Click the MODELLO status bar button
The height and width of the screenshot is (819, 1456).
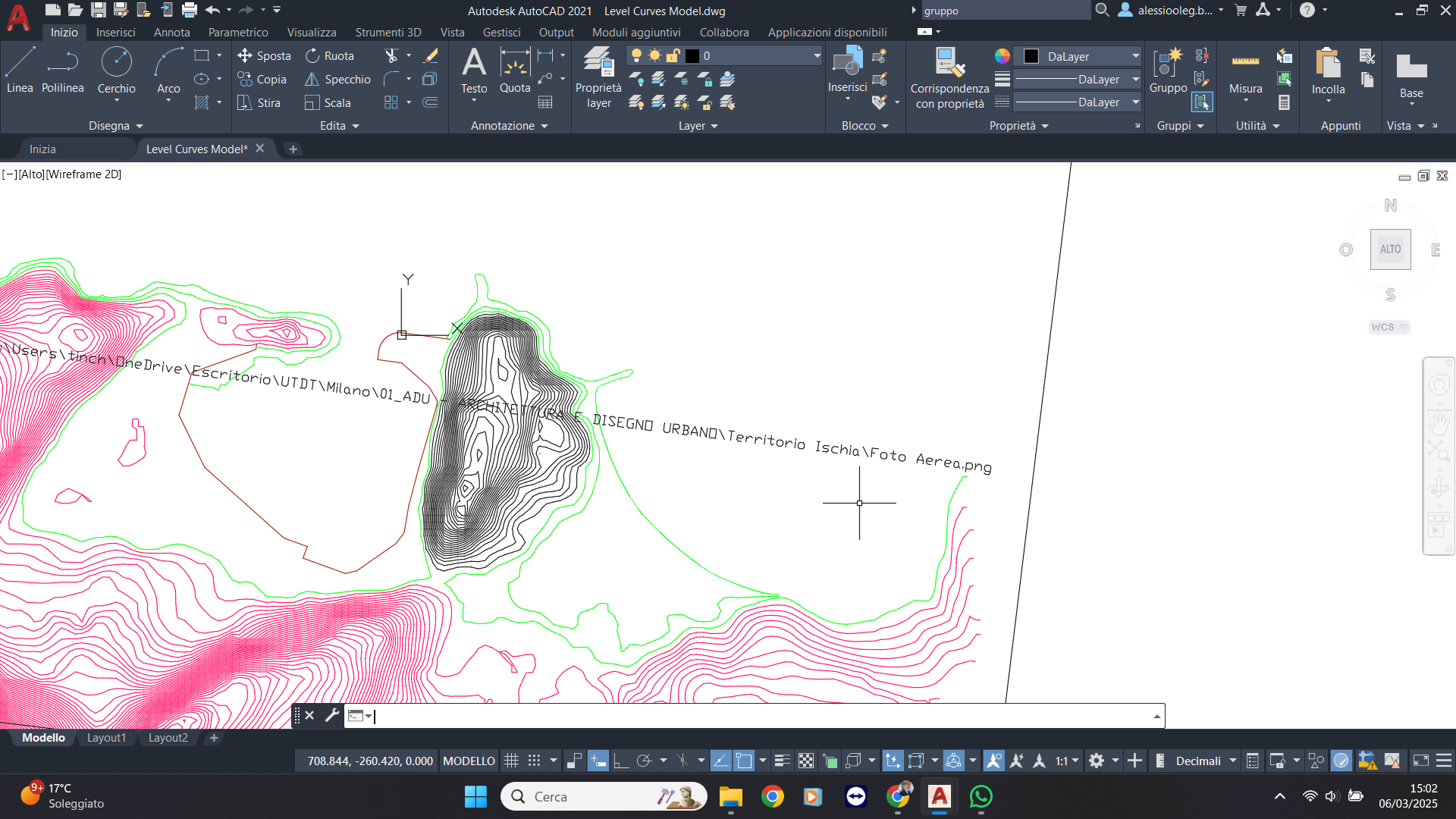click(x=469, y=761)
